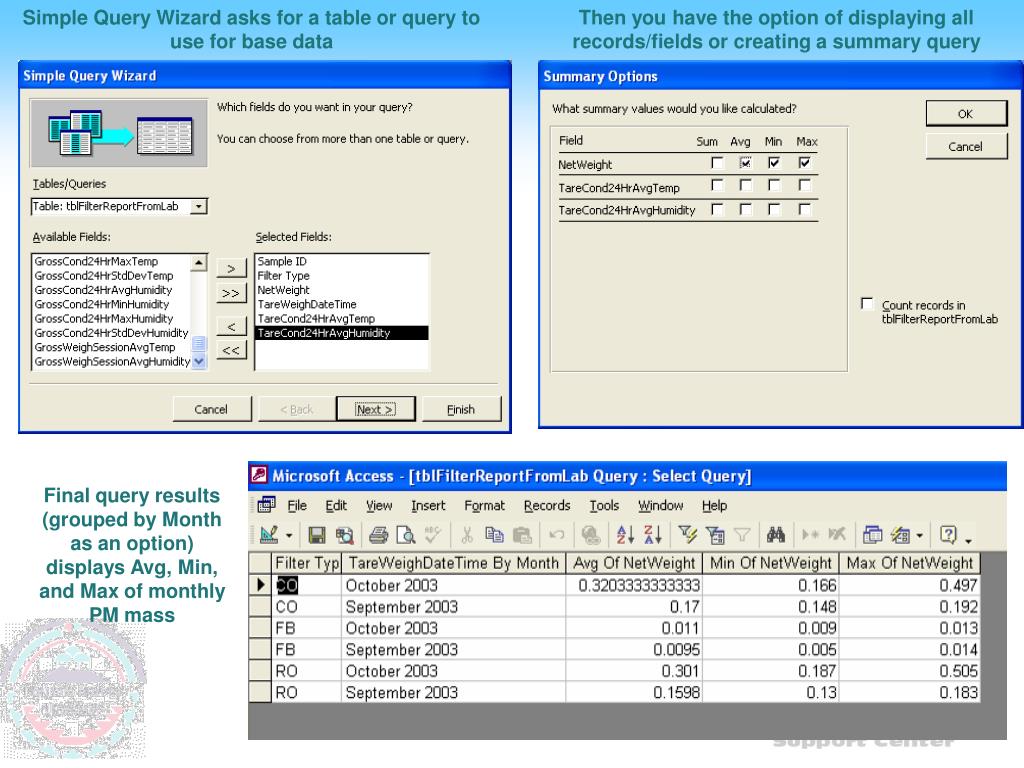Click the Find binoculars icon
The width and height of the screenshot is (1024, 768).
pos(776,535)
